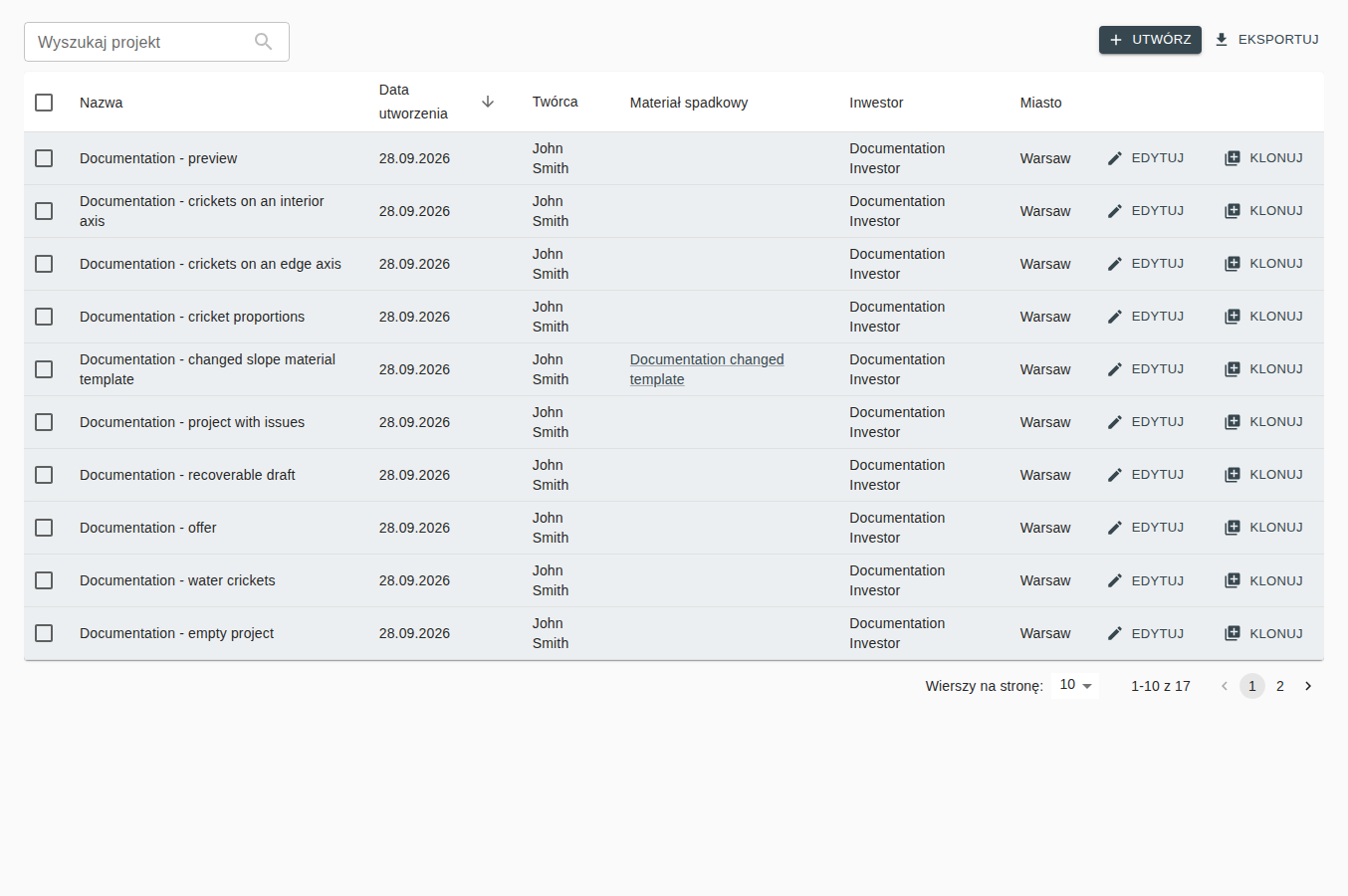Select checkbox for Documentation - preview
Image resolution: width=1348 pixels, height=896 pixels.
(44, 158)
